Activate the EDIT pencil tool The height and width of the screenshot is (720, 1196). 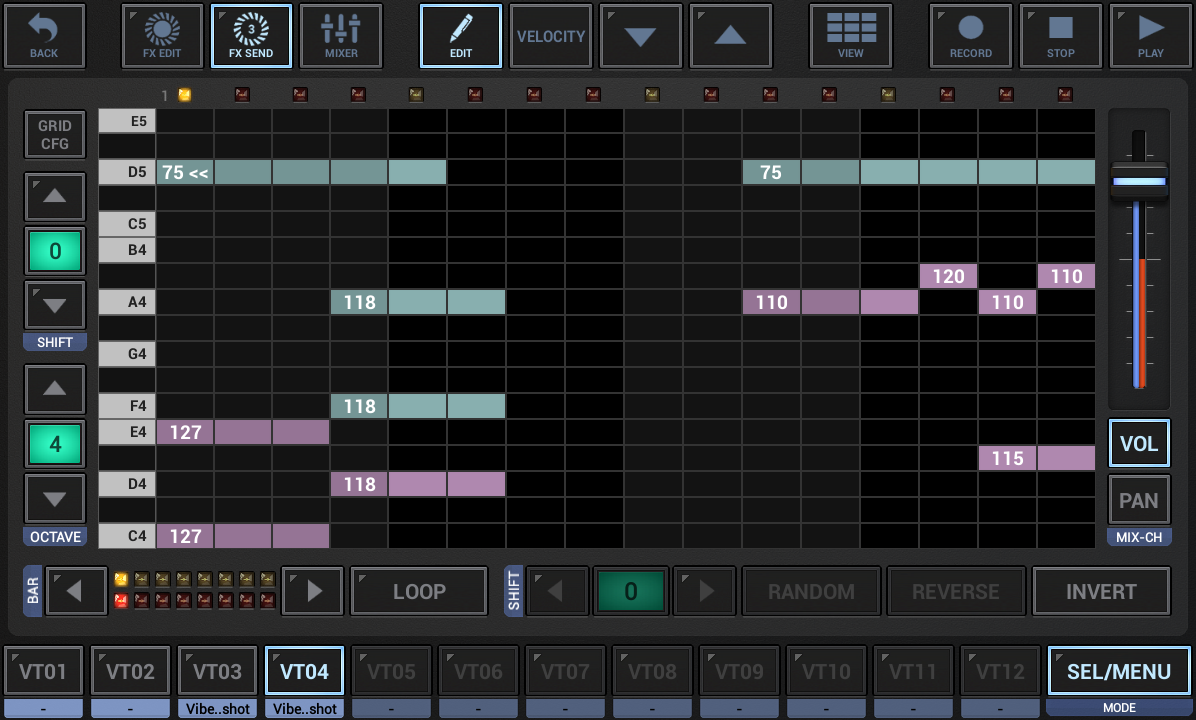460,35
